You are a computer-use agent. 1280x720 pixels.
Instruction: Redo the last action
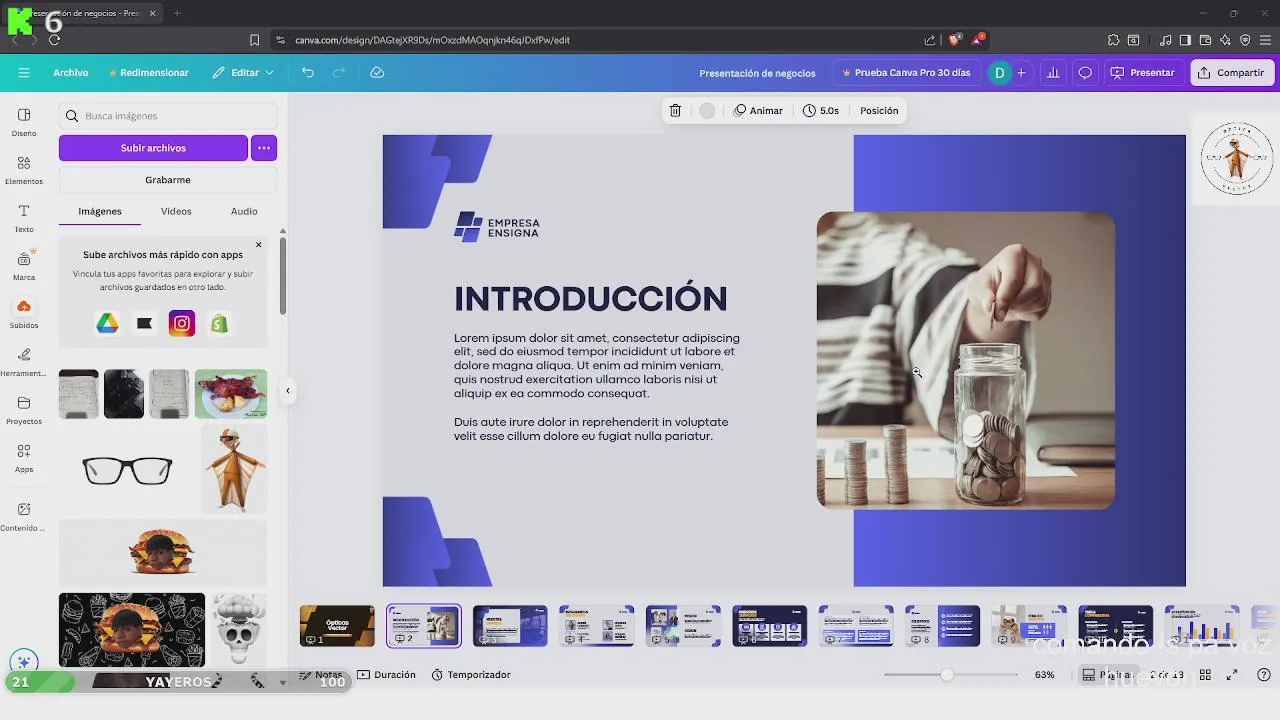pos(339,73)
